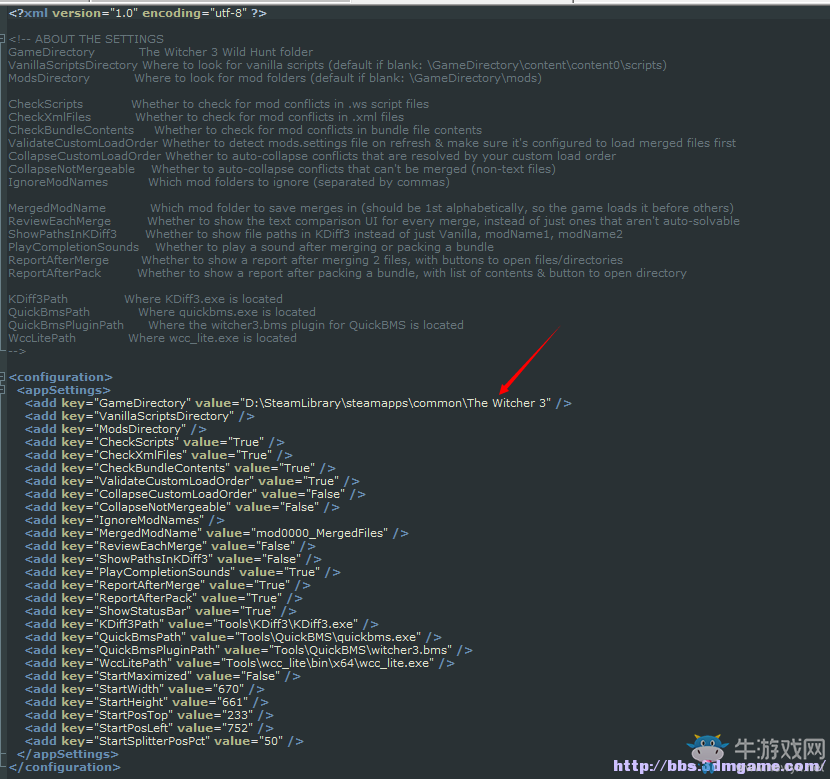Screen dimensions: 830x779
Task: Click the IgnoreModNames add key line
Action: pos(125,520)
